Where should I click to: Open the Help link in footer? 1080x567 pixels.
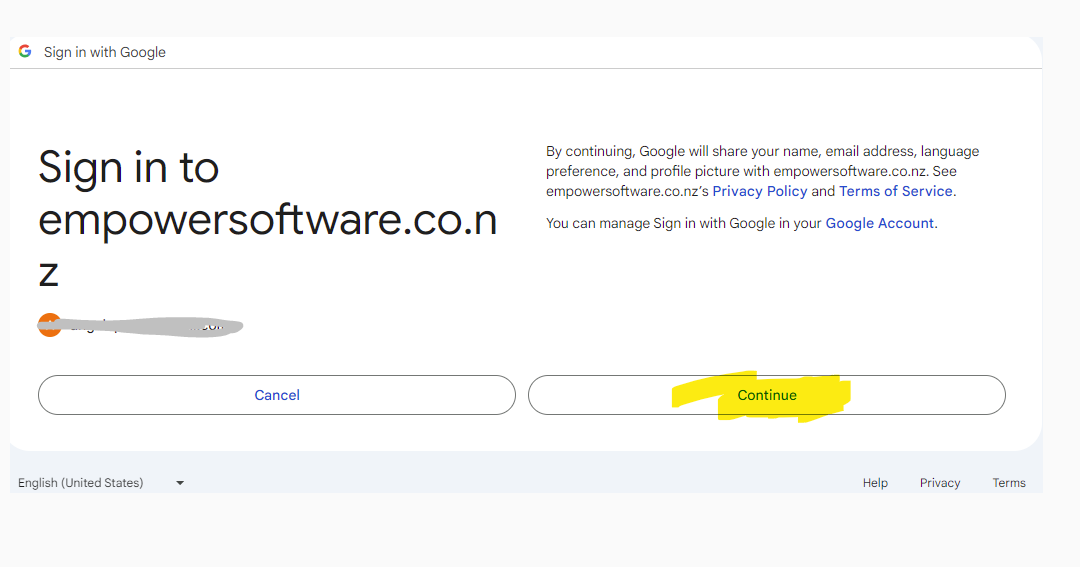click(875, 483)
